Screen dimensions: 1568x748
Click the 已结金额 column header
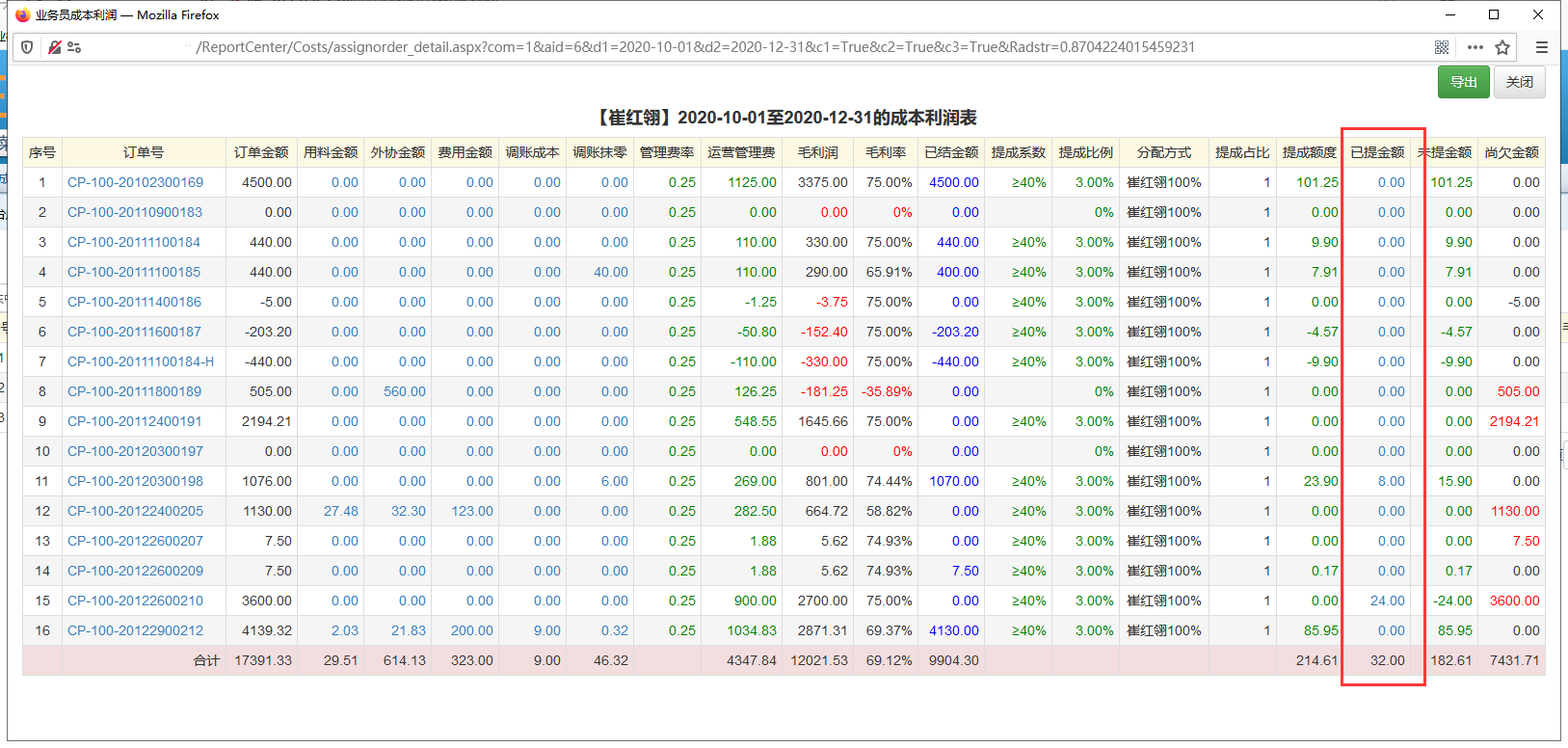[x=951, y=152]
